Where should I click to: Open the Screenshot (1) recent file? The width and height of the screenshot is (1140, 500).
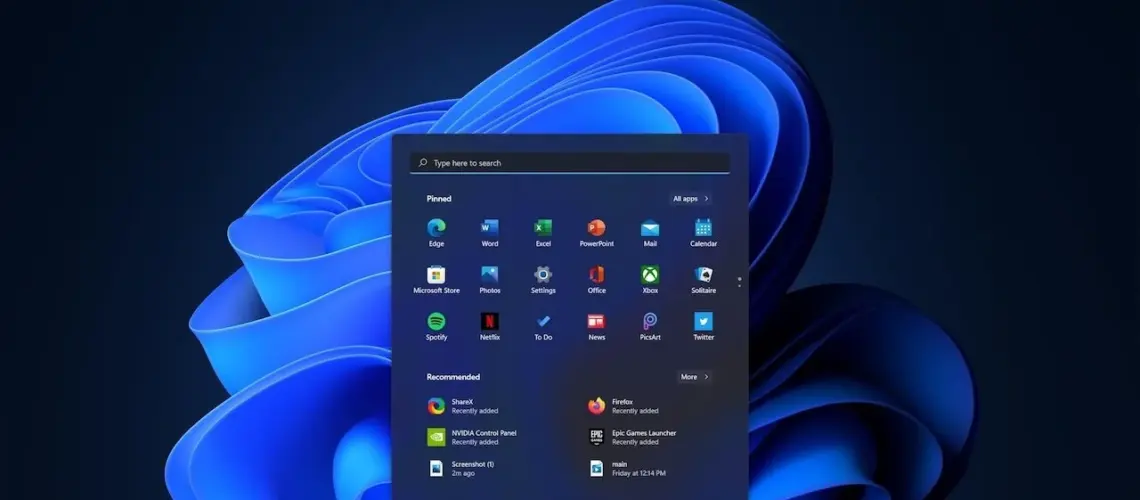coord(472,468)
